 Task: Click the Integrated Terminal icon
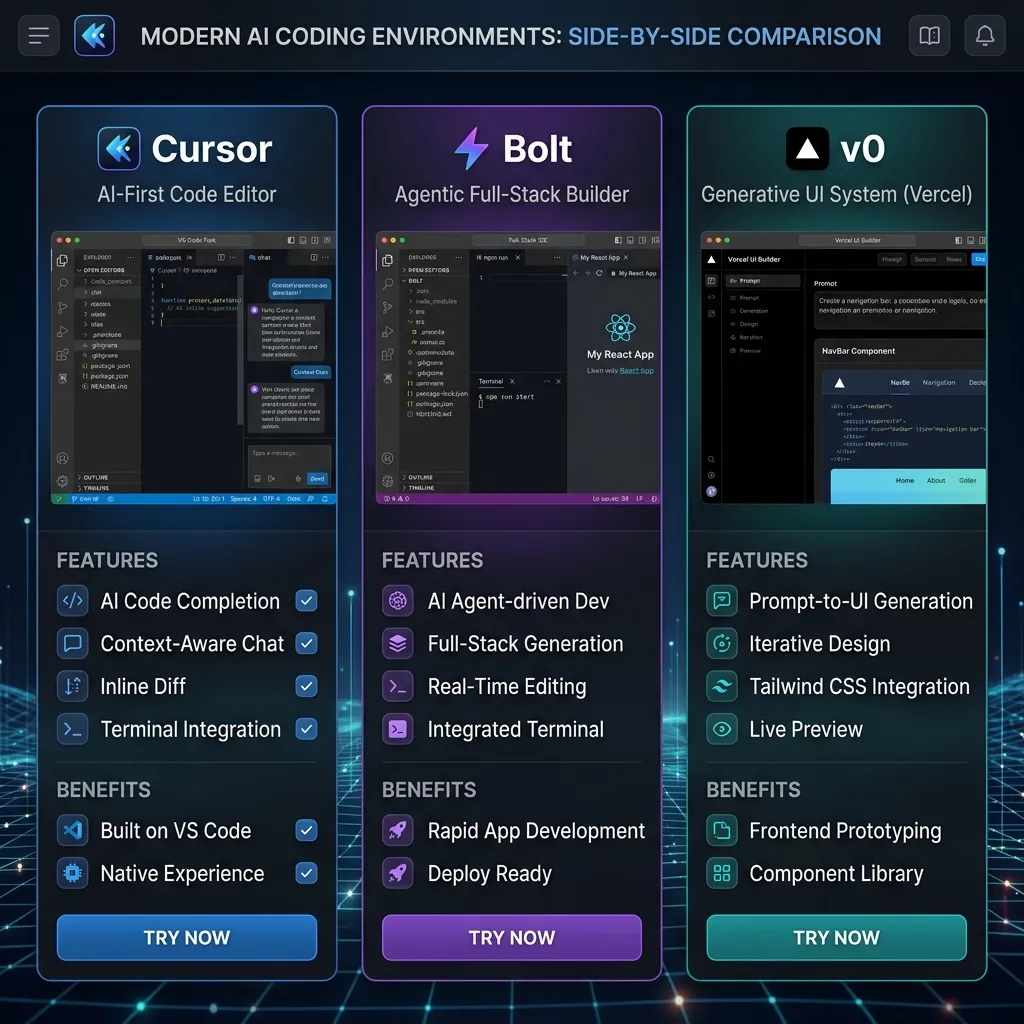[398, 729]
